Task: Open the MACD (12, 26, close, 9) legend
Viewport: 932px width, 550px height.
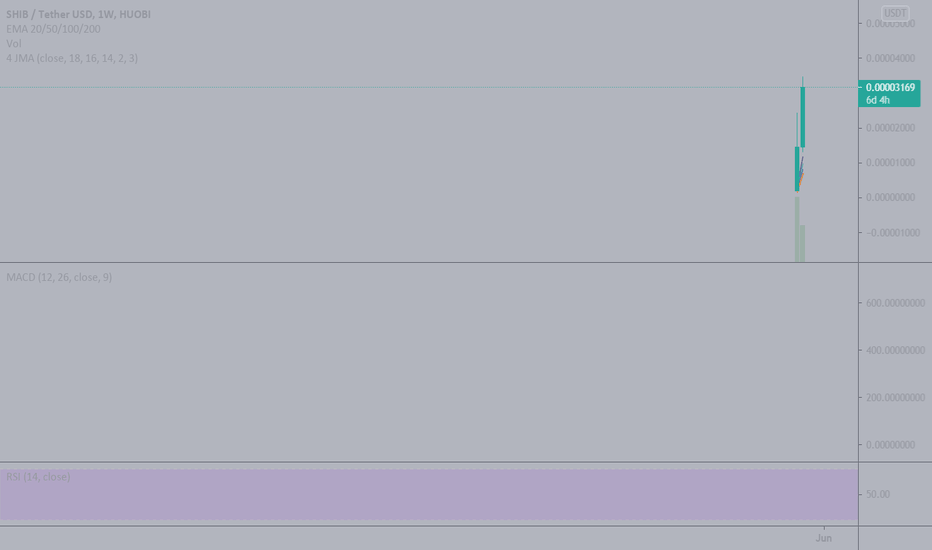Action: point(59,277)
